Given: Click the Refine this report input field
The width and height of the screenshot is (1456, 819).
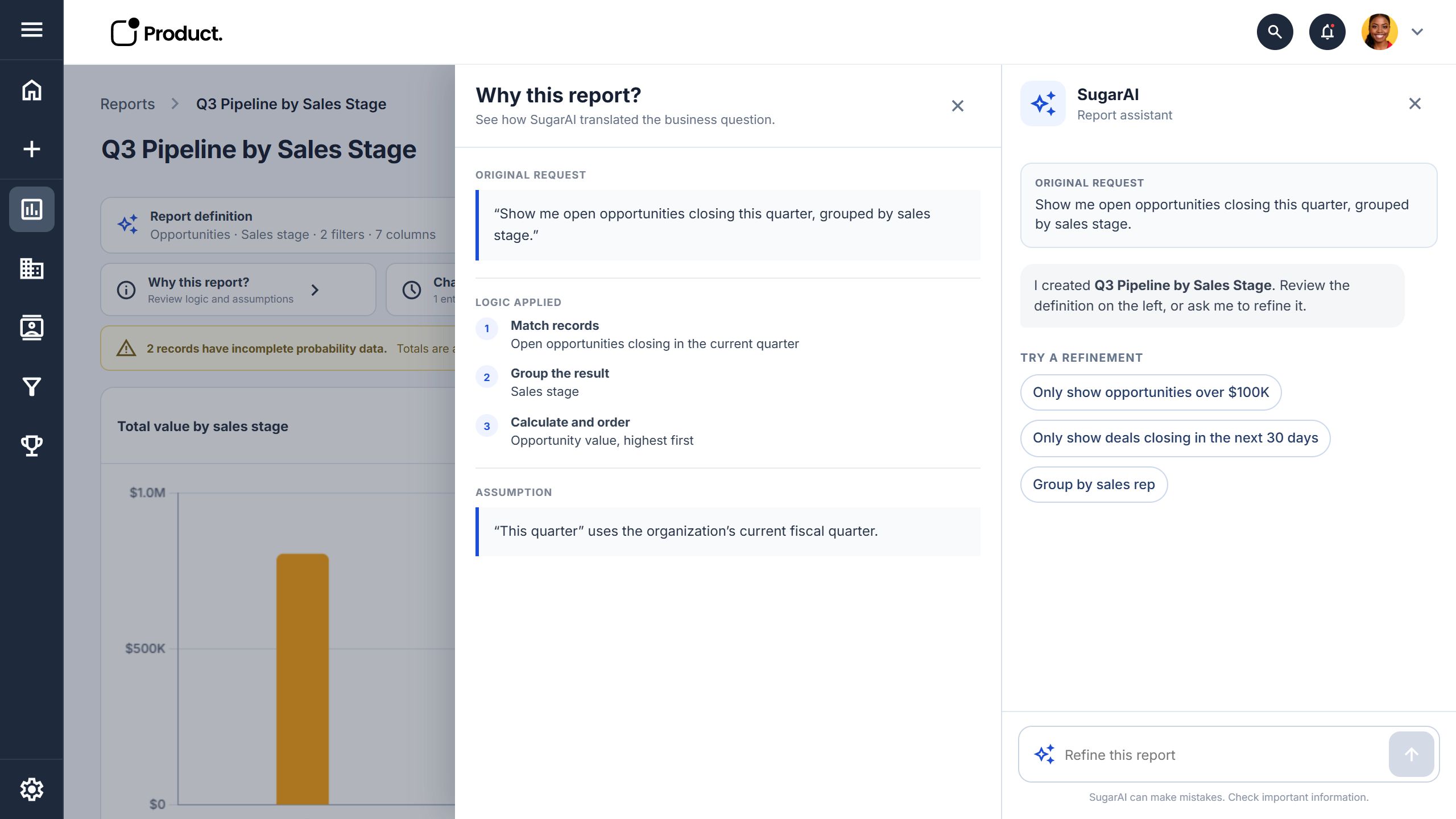Looking at the screenshot, I should click(x=1223, y=755).
